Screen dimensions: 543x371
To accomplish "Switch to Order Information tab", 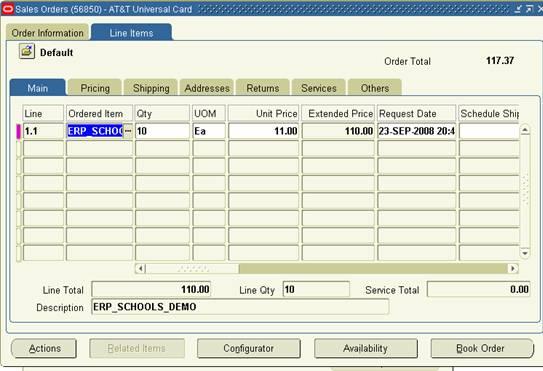I will point(47,33).
